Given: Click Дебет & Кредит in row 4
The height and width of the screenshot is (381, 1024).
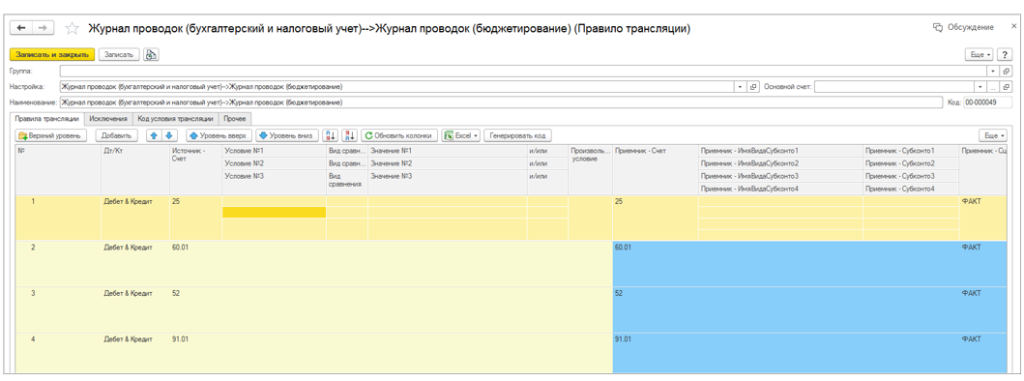Looking at the screenshot, I should [x=128, y=339].
